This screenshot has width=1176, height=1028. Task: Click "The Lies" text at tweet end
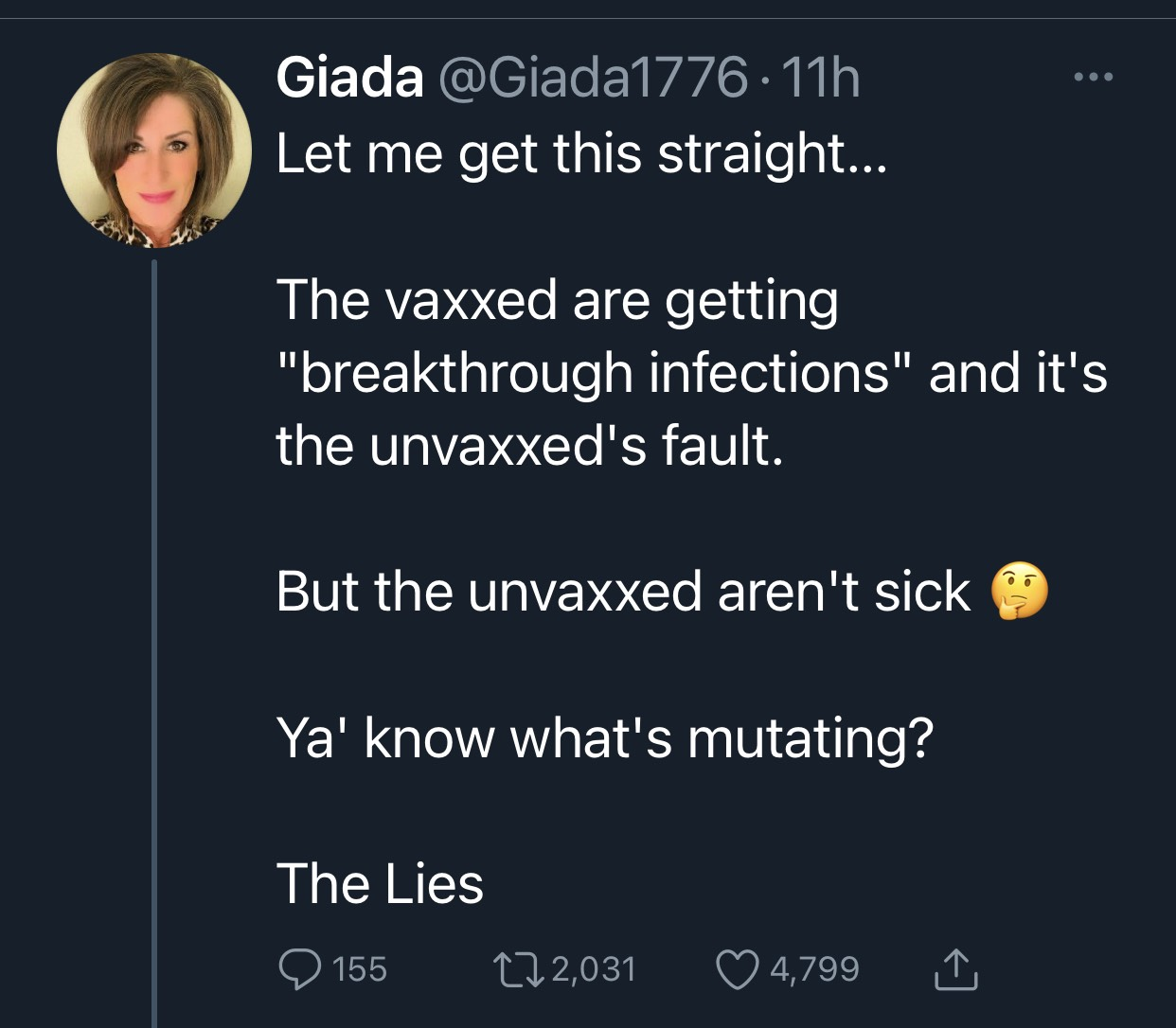point(380,884)
